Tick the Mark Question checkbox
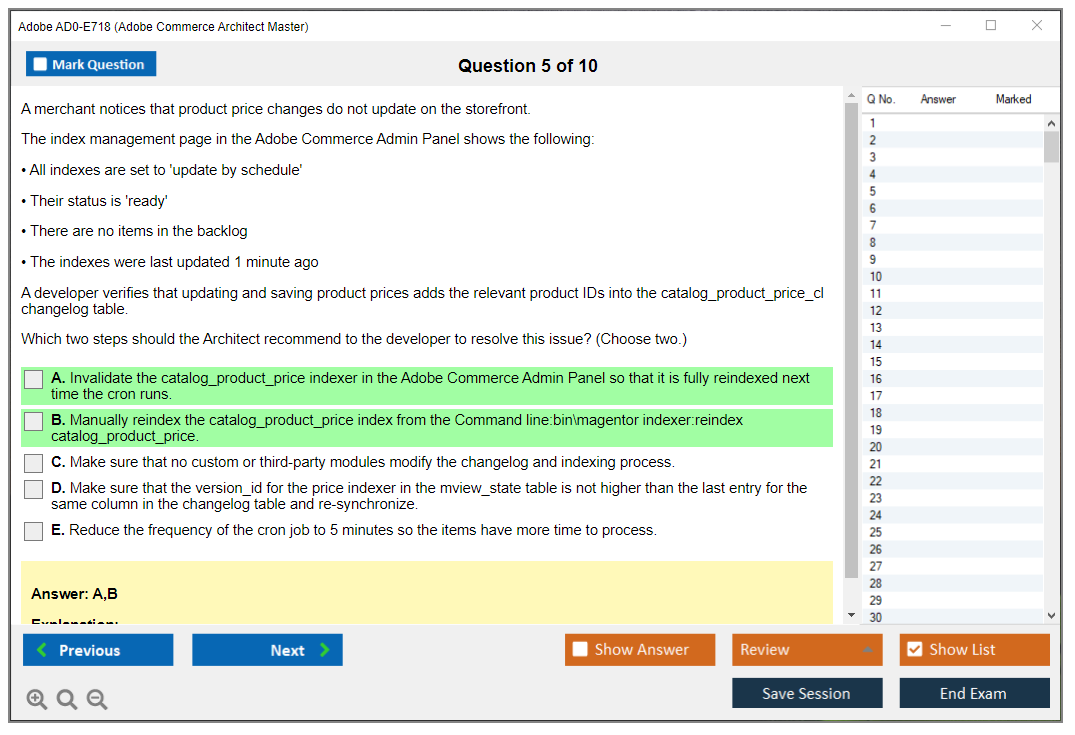1075x735 pixels. [x=41, y=65]
